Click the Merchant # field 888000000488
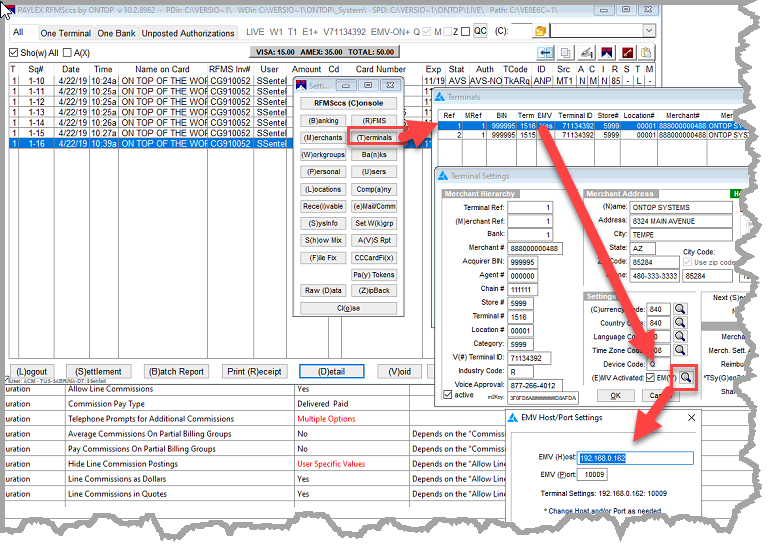 [535, 249]
